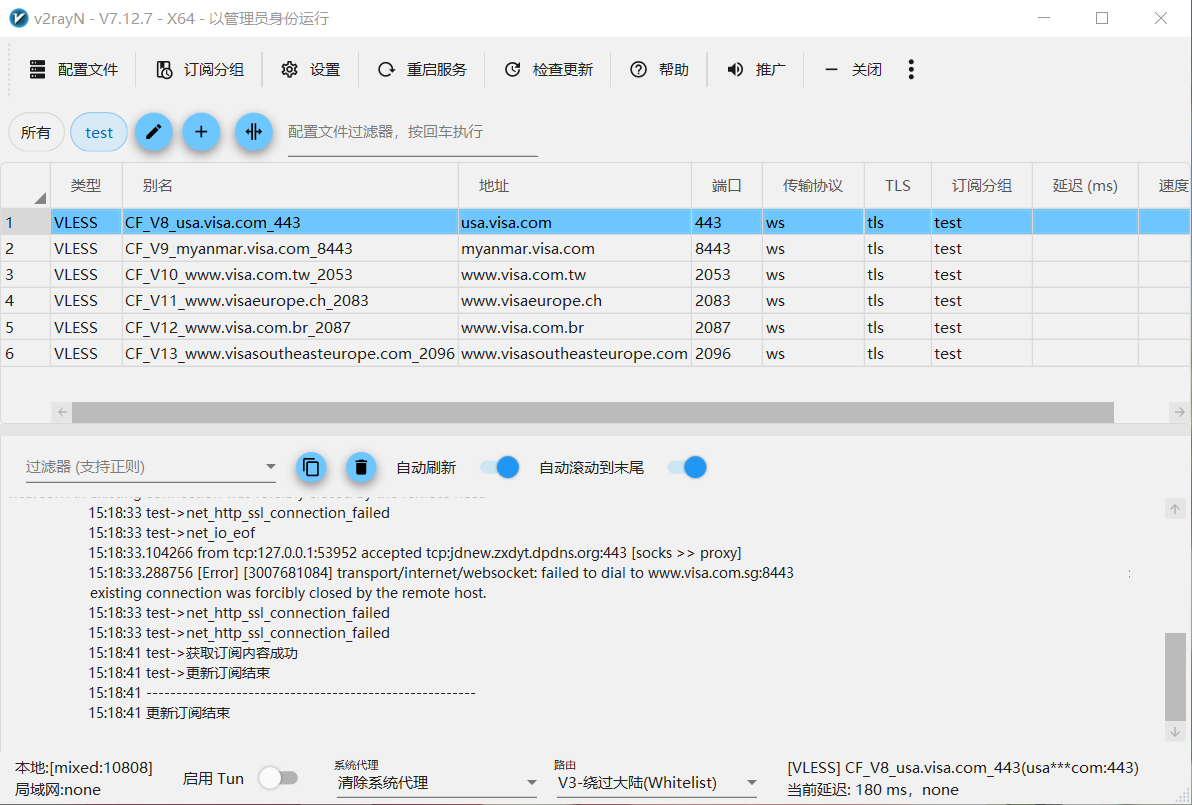This screenshot has height=805, width=1192.
Task: Expand the log filter regex dropdown arrow
Action: (x=270, y=467)
